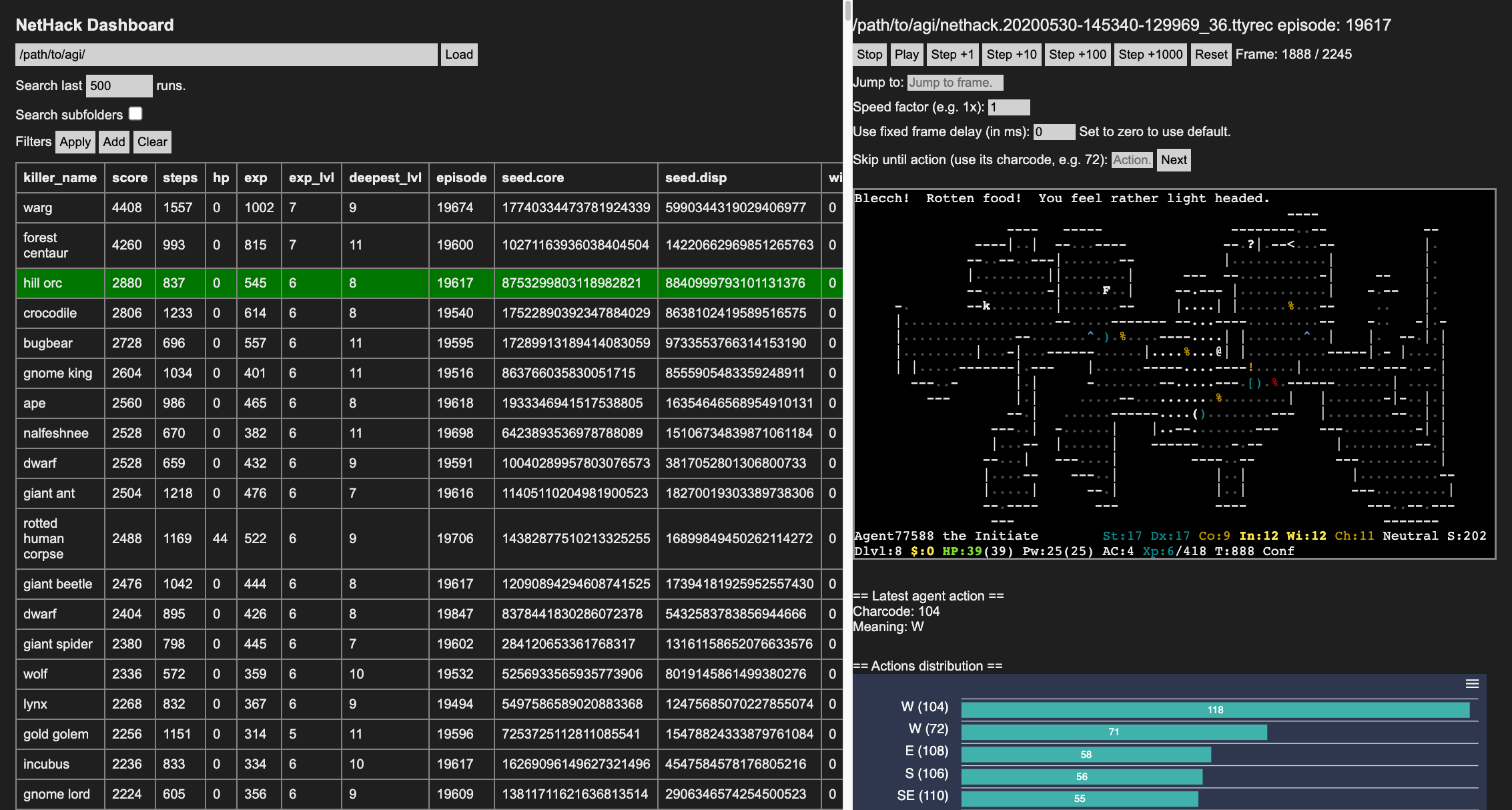Select the giant ant row
This screenshot has width=1512, height=810.
click(429, 493)
